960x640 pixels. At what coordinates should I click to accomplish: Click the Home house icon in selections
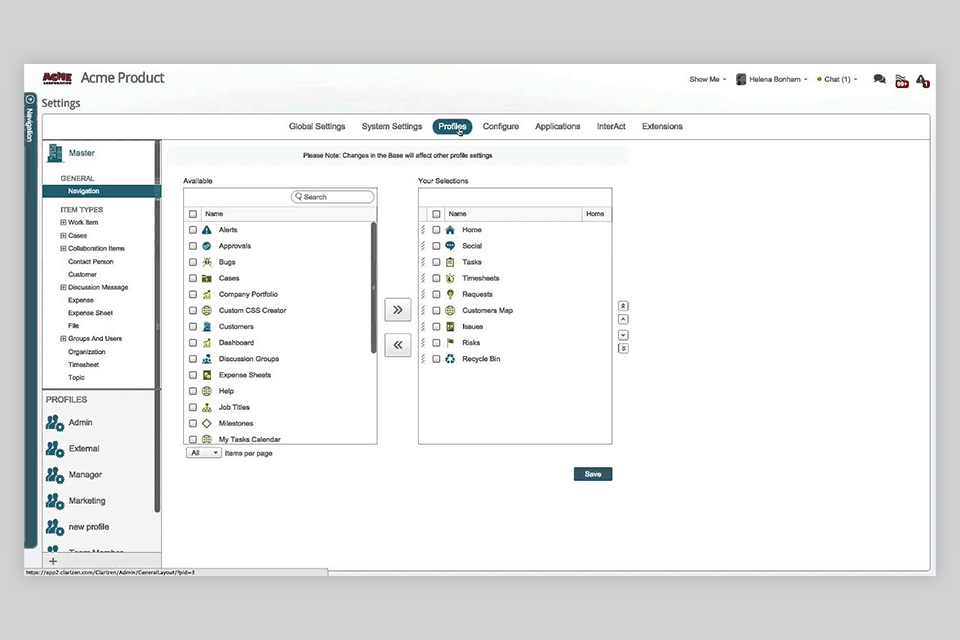[x=450, y=230]
